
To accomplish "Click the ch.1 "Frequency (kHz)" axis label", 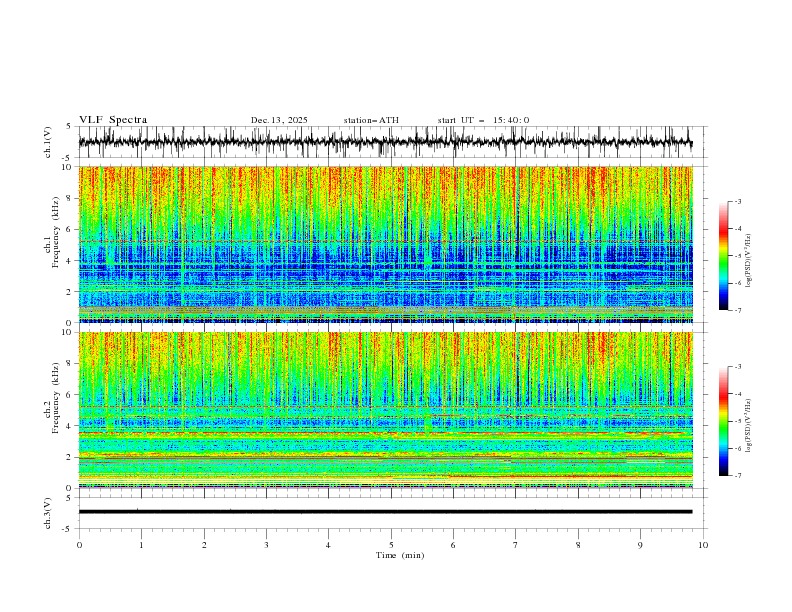I will tap(56, 231).
